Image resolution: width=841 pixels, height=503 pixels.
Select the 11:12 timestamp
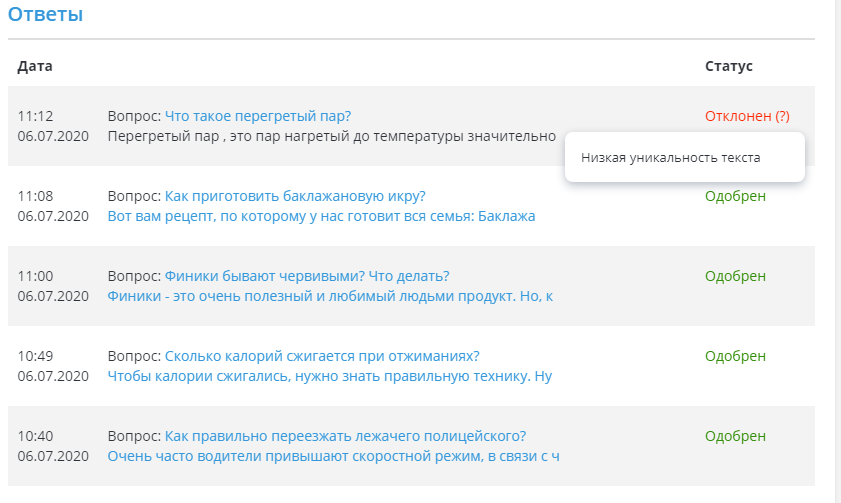click(x=35, y=116)
